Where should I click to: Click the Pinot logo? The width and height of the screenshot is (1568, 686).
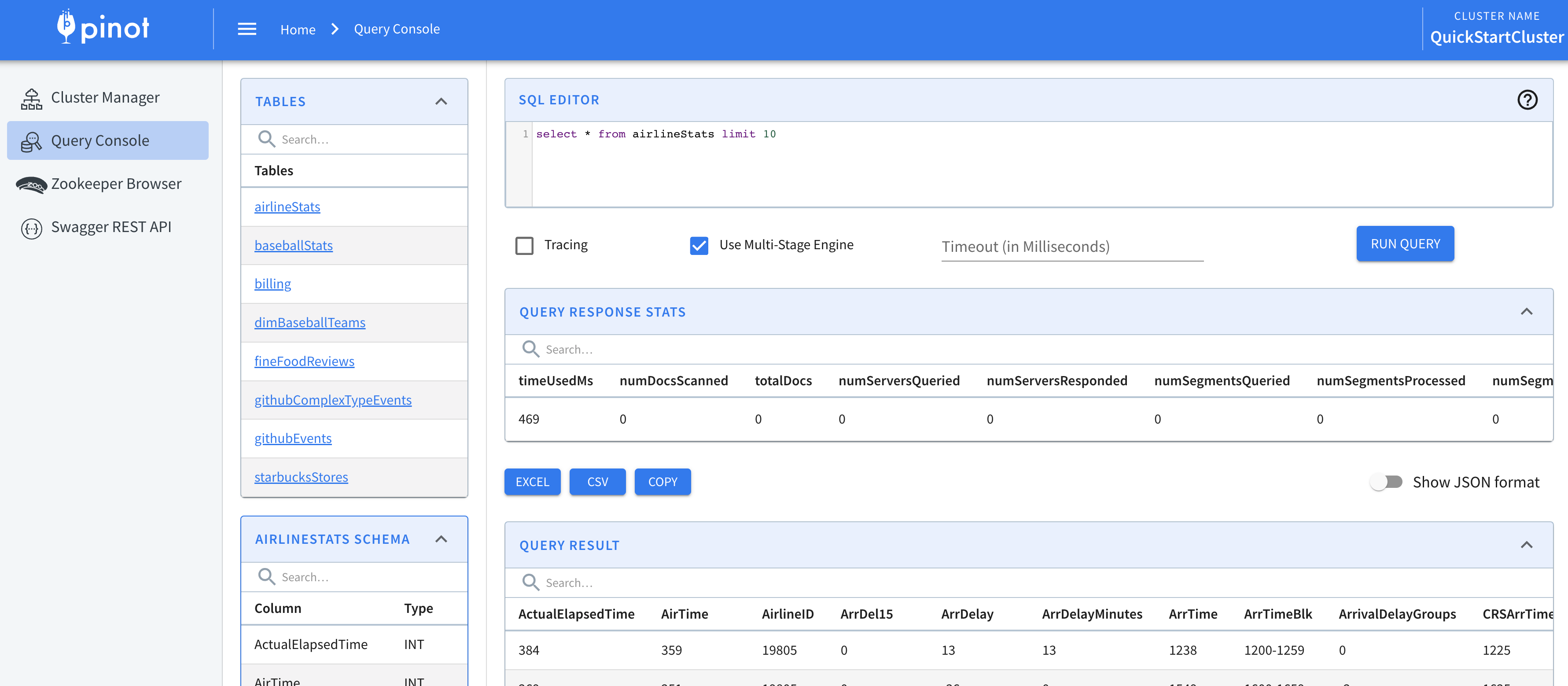coord(102,27)
